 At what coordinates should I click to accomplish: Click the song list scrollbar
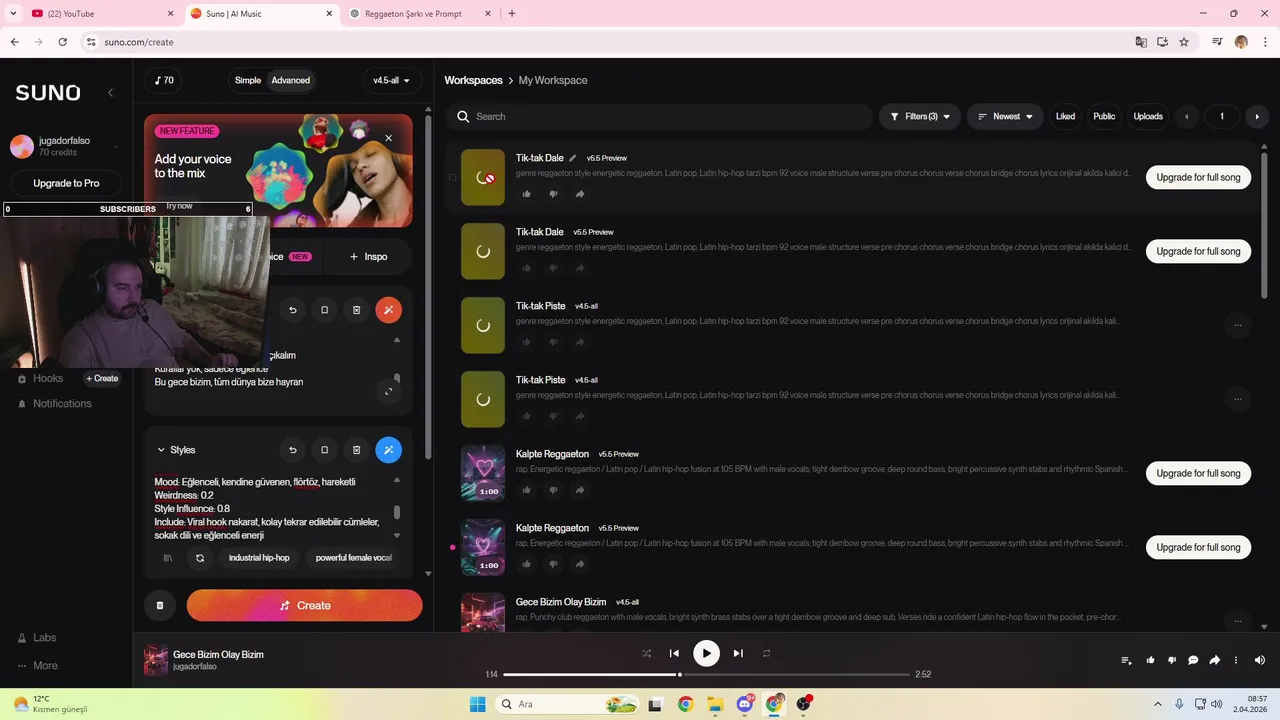pos(1264,225)
